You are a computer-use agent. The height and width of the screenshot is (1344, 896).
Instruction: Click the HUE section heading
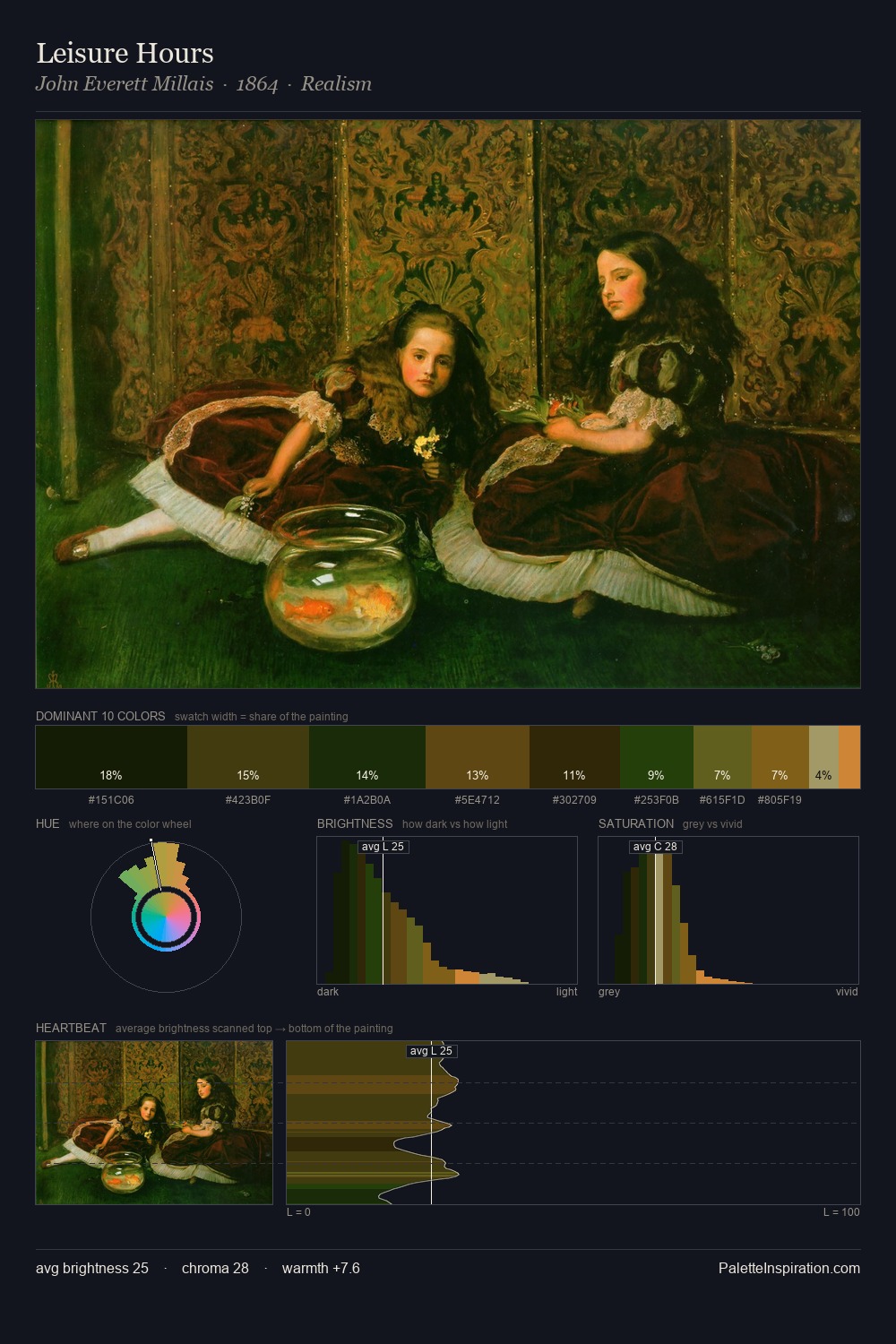47,823
